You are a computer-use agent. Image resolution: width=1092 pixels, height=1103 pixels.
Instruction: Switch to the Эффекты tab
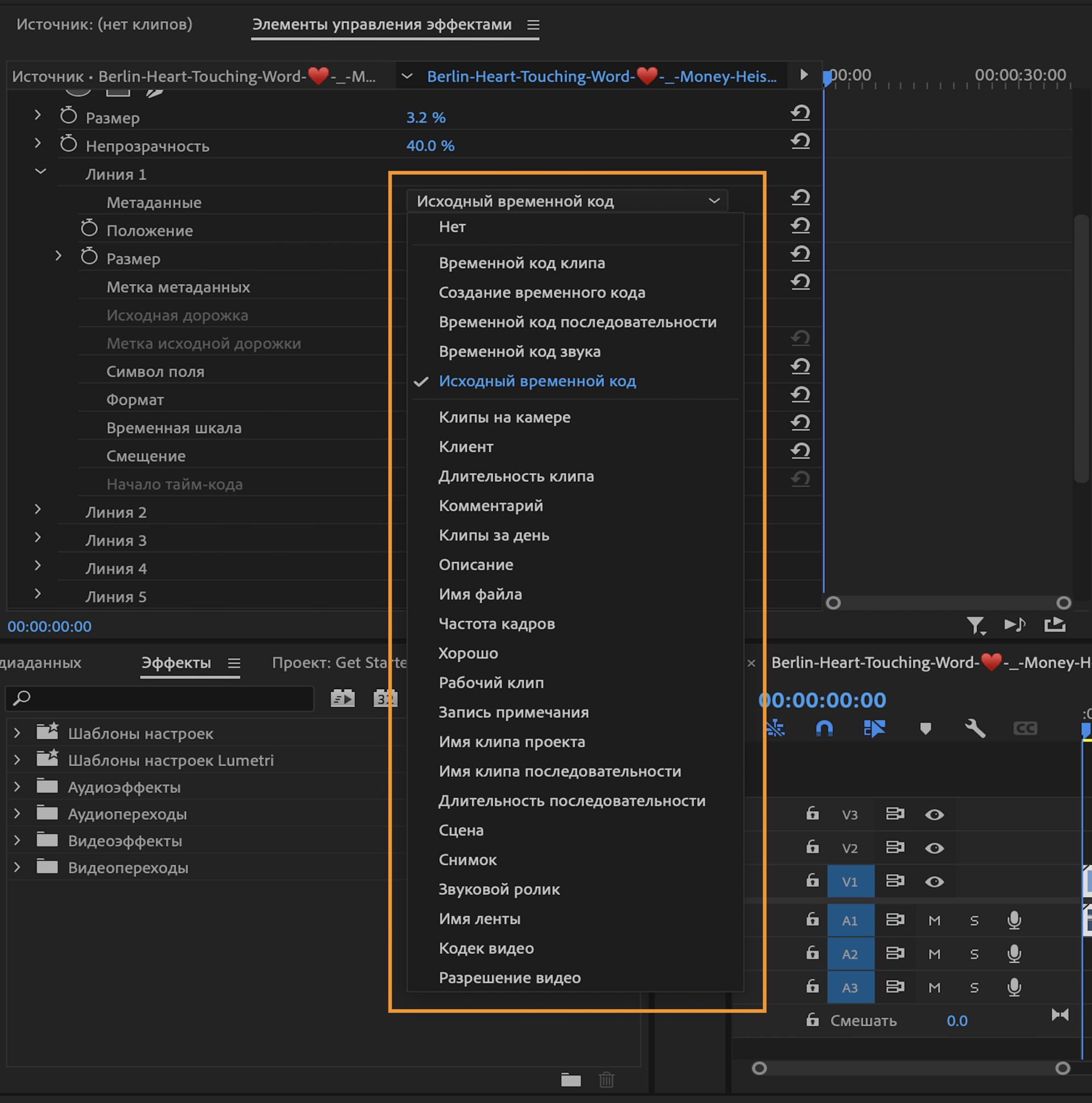click(176, 663)
